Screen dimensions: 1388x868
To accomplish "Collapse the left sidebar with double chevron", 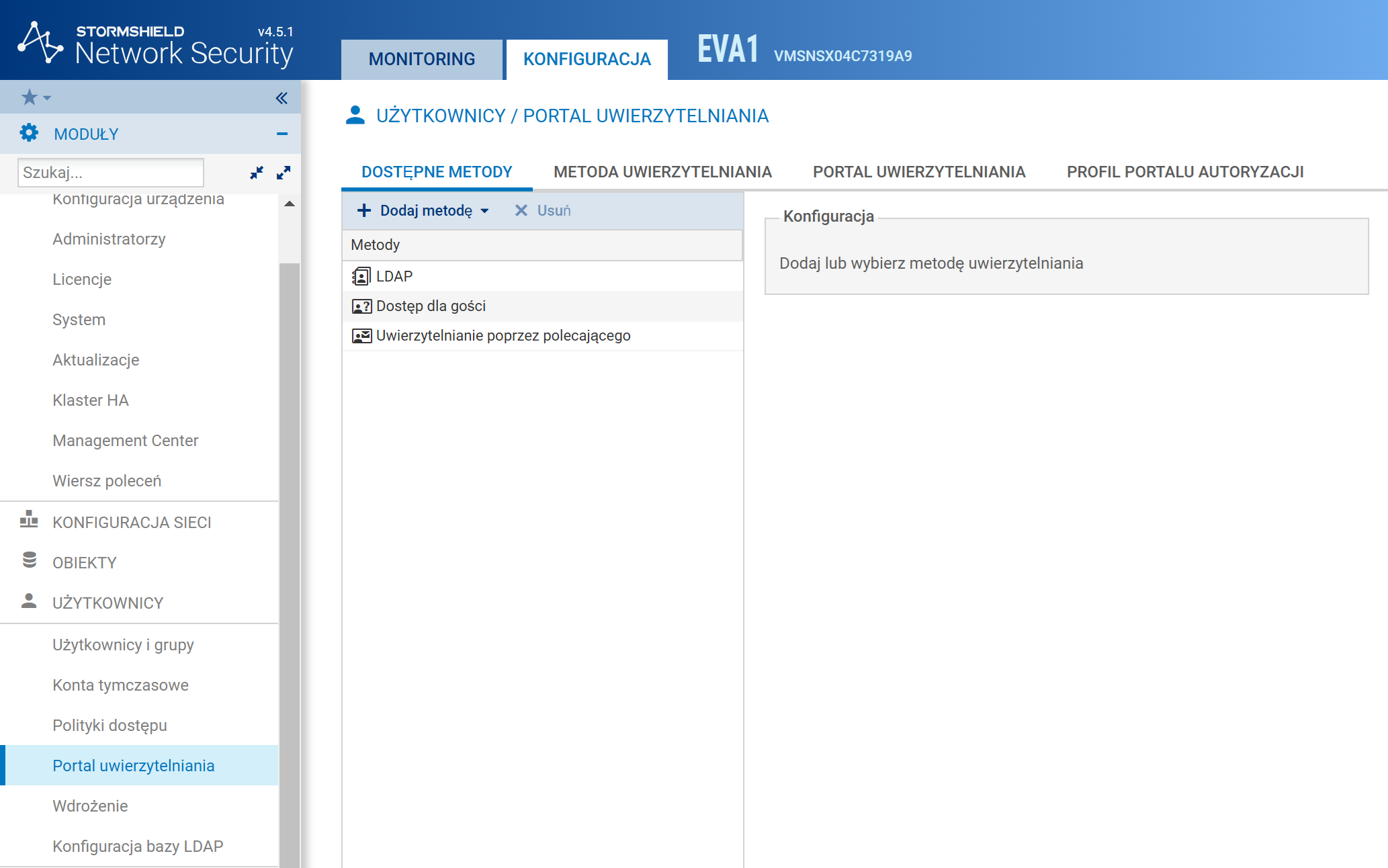I will pyautogui.click(x=281, y=99).
